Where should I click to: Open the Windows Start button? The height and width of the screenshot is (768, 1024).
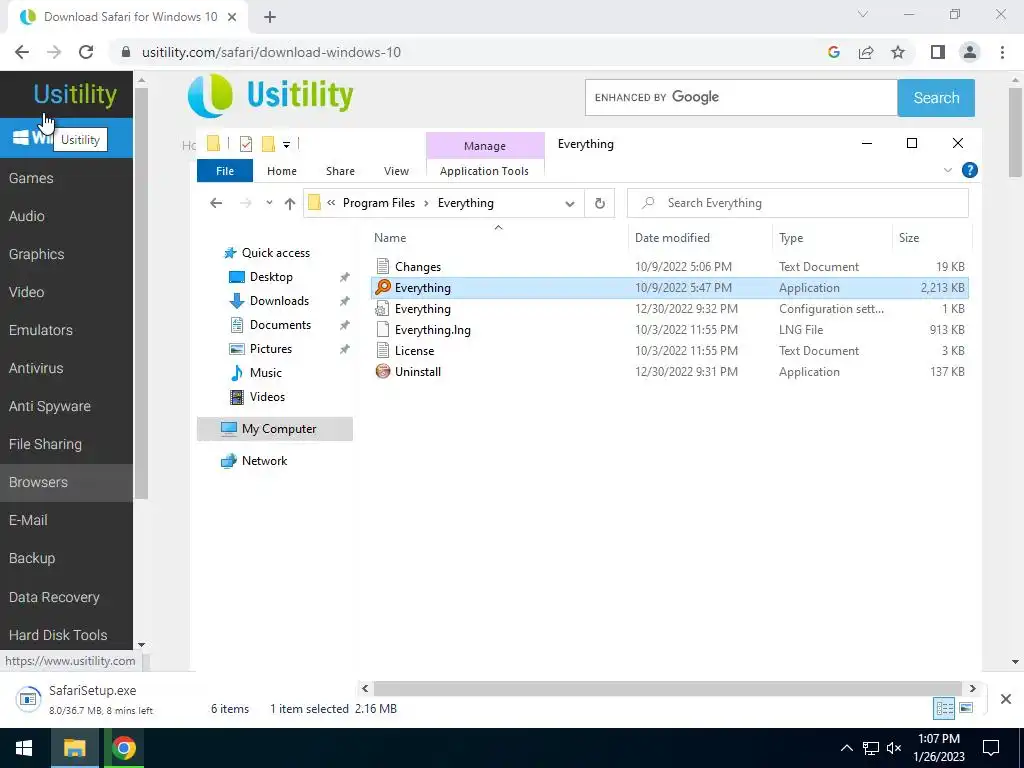[x=24, y=748]
